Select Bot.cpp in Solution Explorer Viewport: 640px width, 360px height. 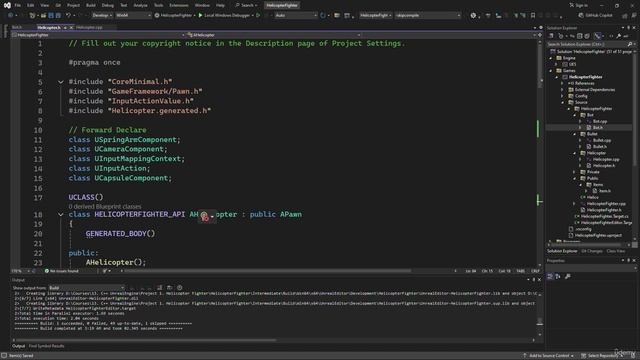600,122
